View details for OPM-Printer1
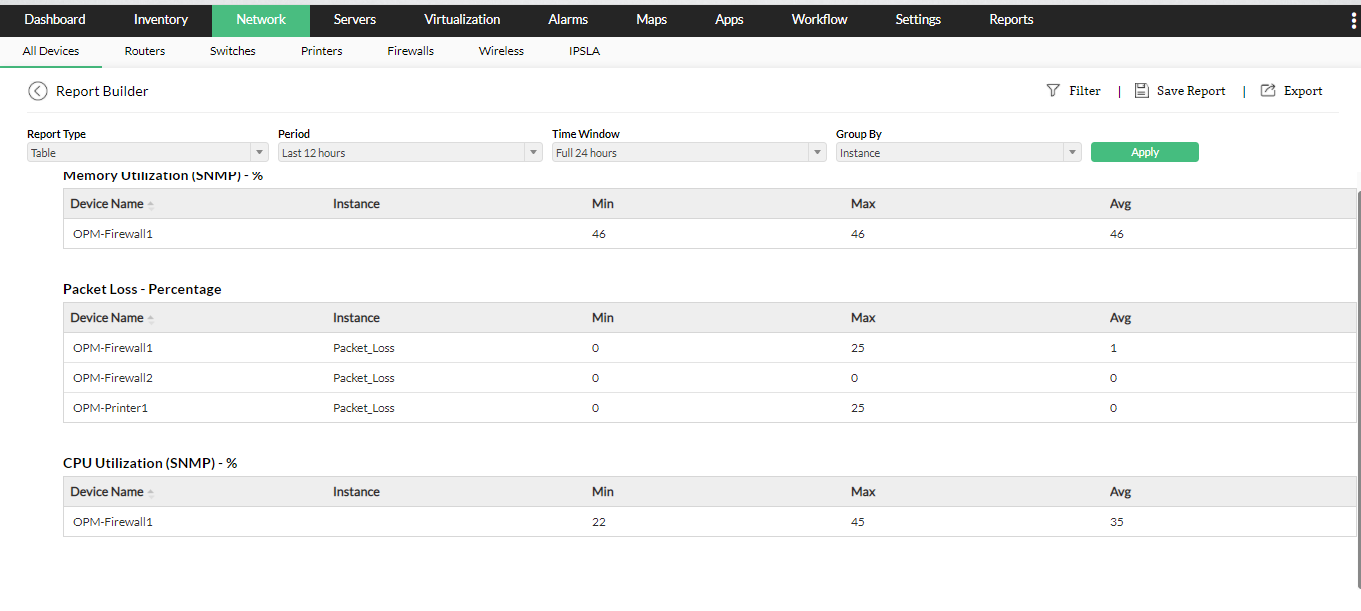This screenshot has height=611, width=1361. 110,407
